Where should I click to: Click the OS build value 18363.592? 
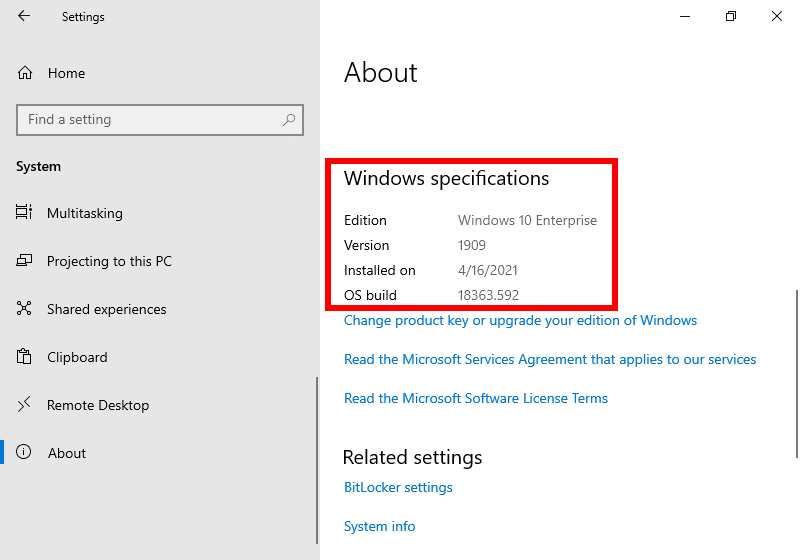coord(488,295)
